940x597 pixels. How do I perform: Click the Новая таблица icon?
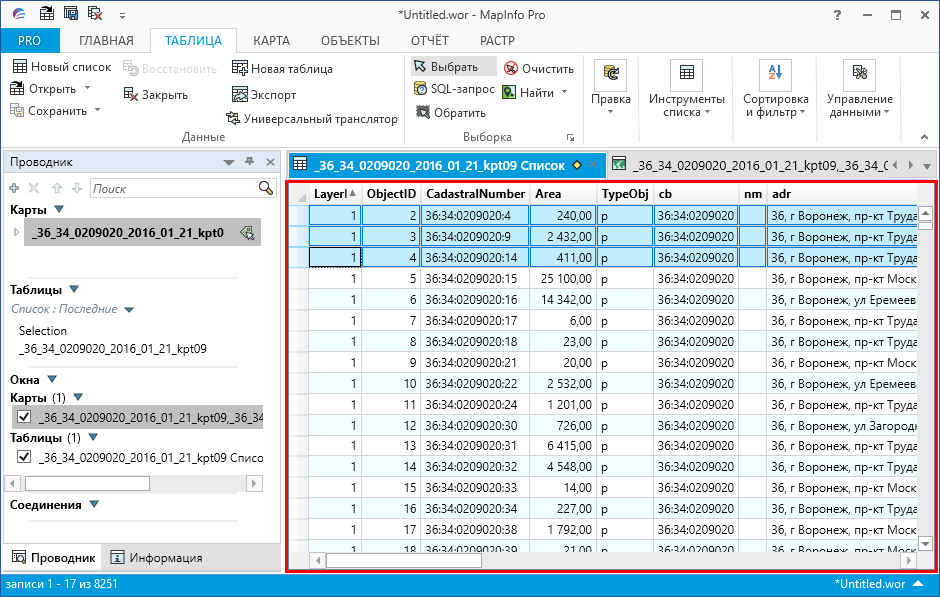240,69
